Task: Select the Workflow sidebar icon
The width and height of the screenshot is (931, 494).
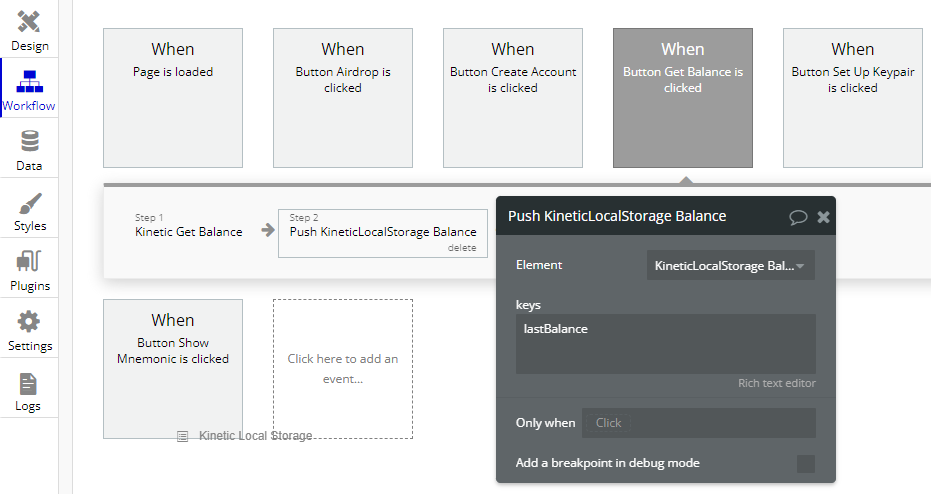Action: 29,81
